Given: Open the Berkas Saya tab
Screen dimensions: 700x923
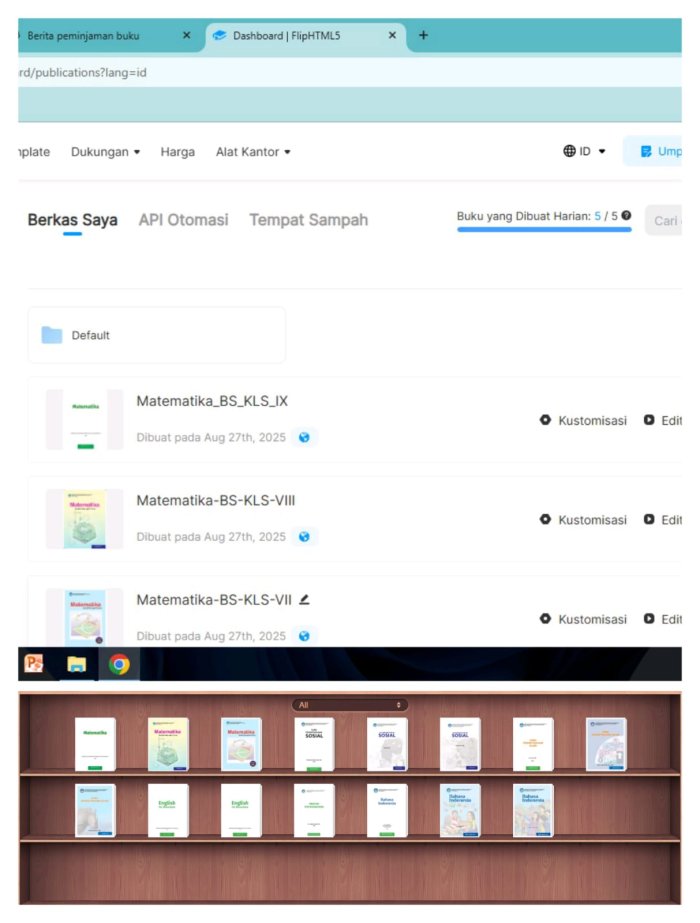Looking at the screenshot, I should click(72, 220).
